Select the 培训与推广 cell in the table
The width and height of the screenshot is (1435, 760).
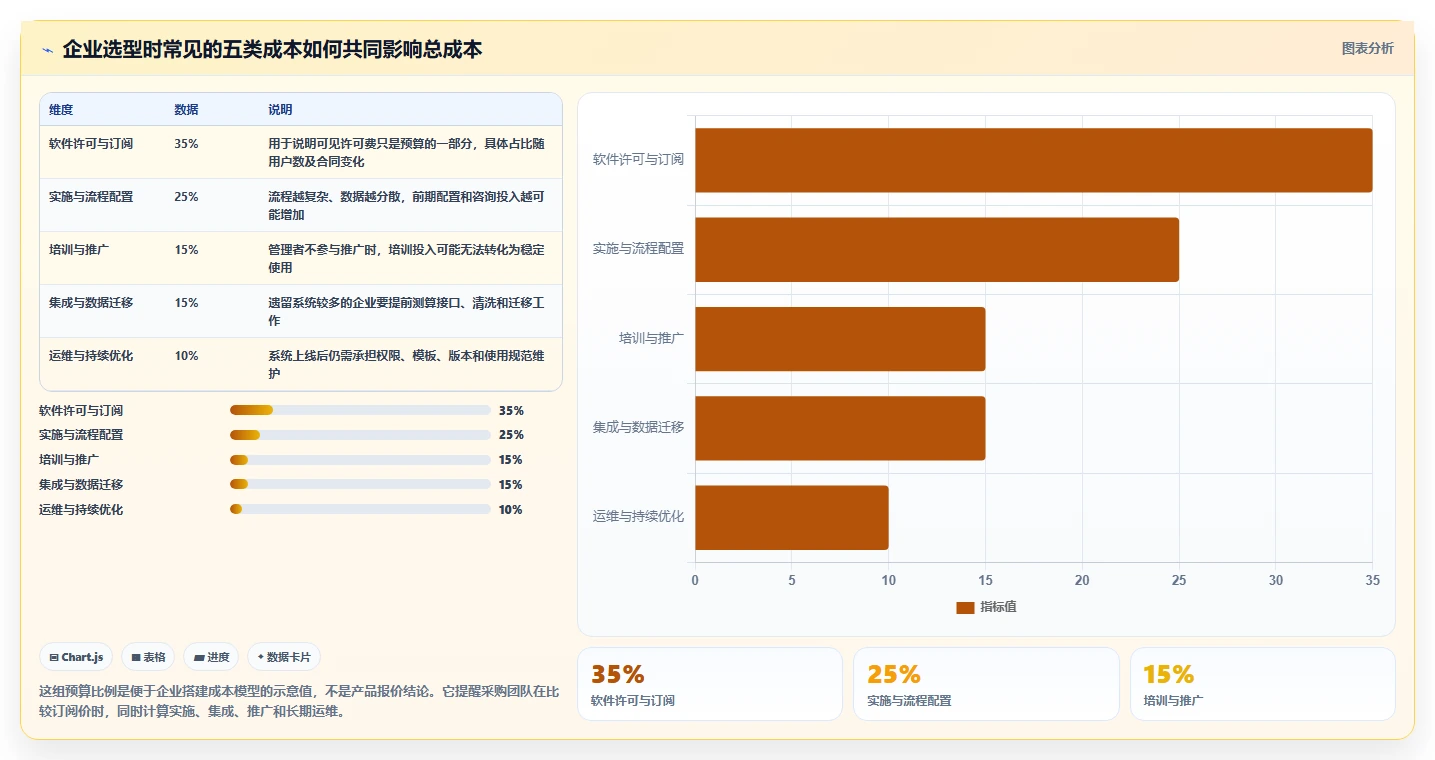click(x=79, y=250)
